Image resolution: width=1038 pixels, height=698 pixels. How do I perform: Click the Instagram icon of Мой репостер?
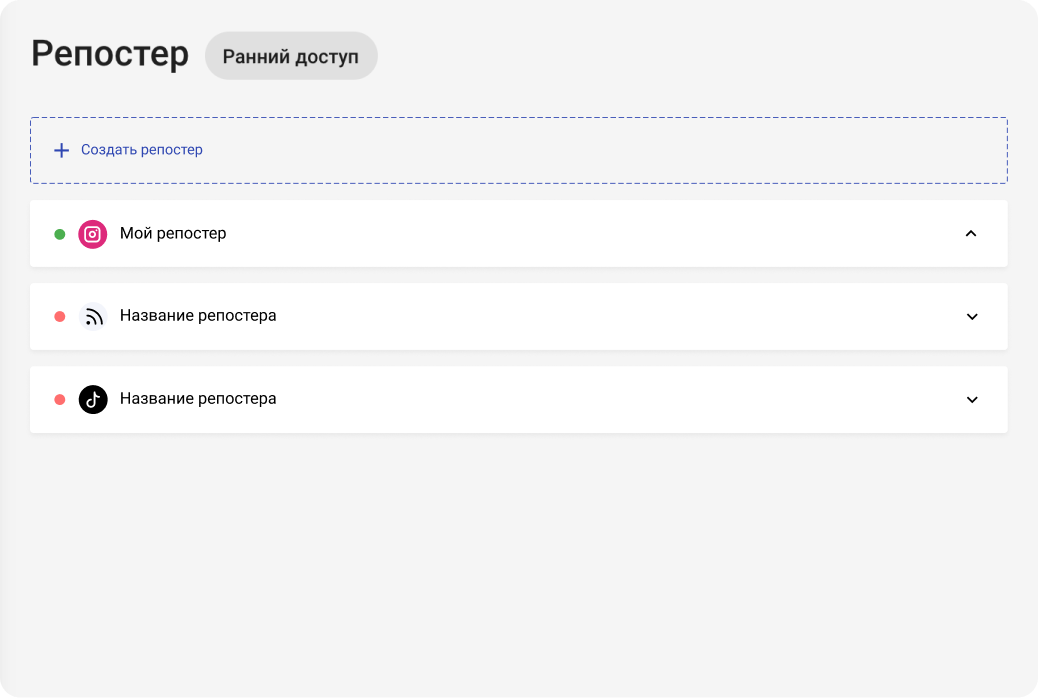click(x=93, y=234)
